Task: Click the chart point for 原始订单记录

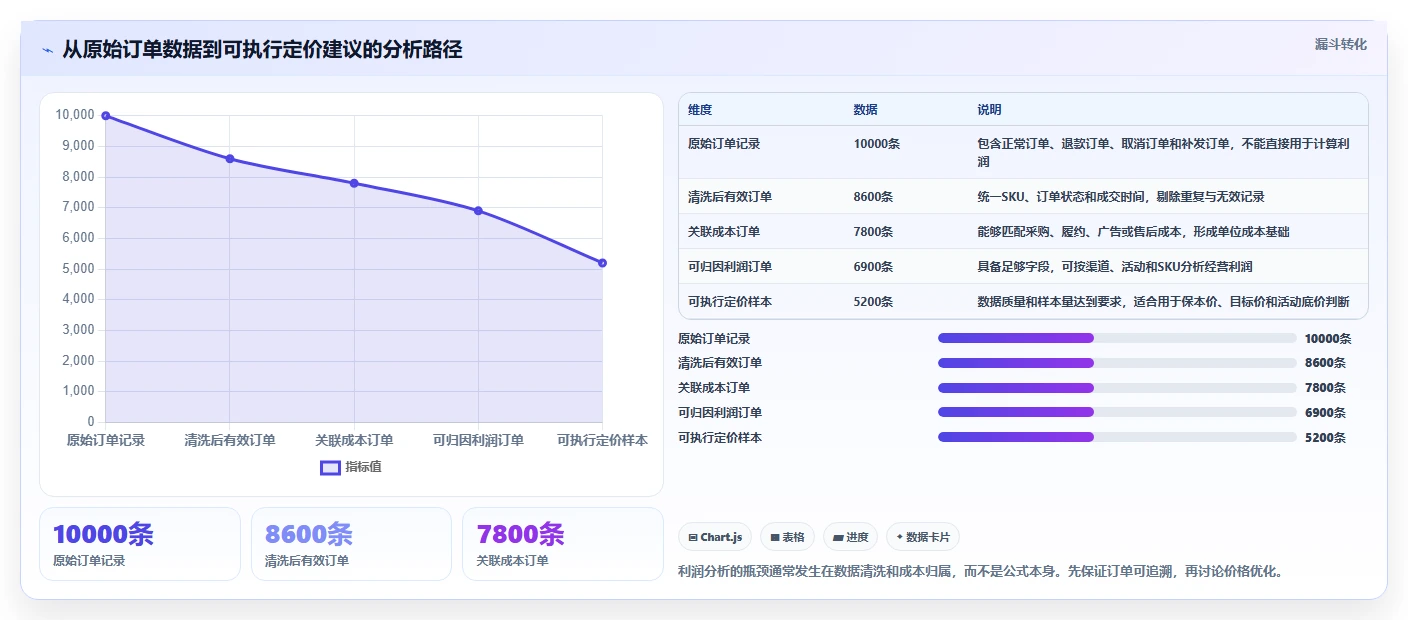Action: click(105, 116)
